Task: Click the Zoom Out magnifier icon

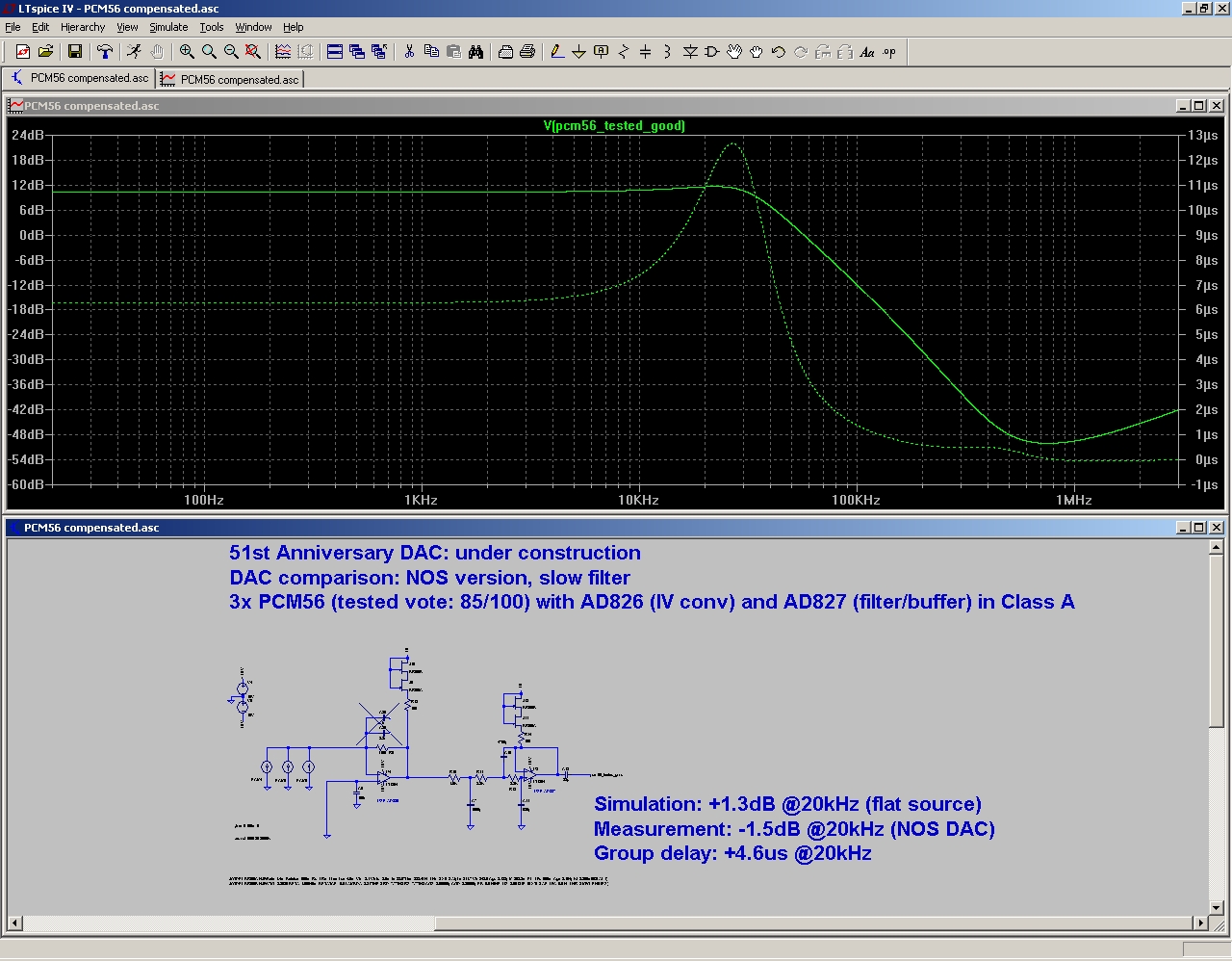Action: (x=231, y=52)
